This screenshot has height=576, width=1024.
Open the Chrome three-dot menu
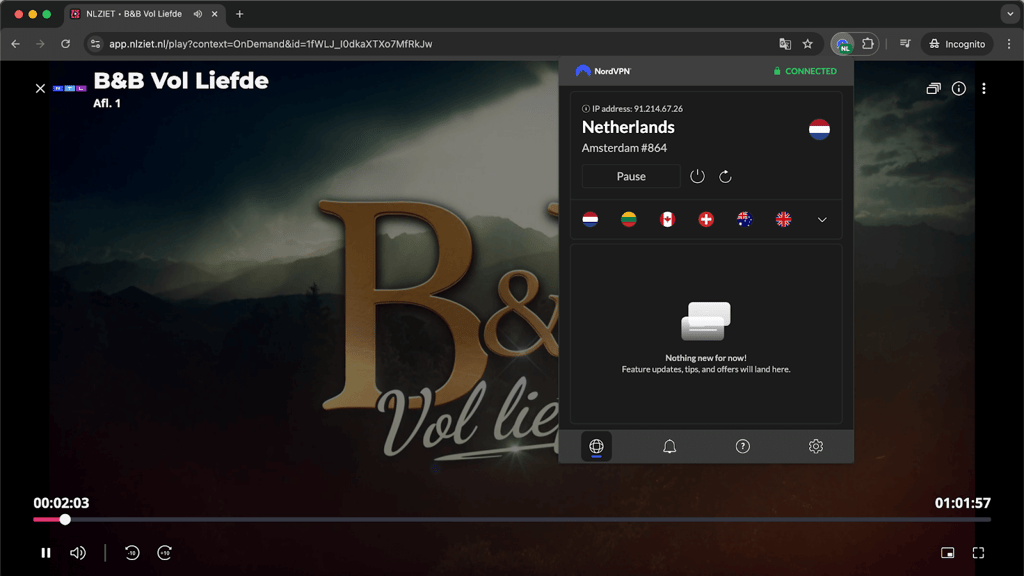point(1009,44)
